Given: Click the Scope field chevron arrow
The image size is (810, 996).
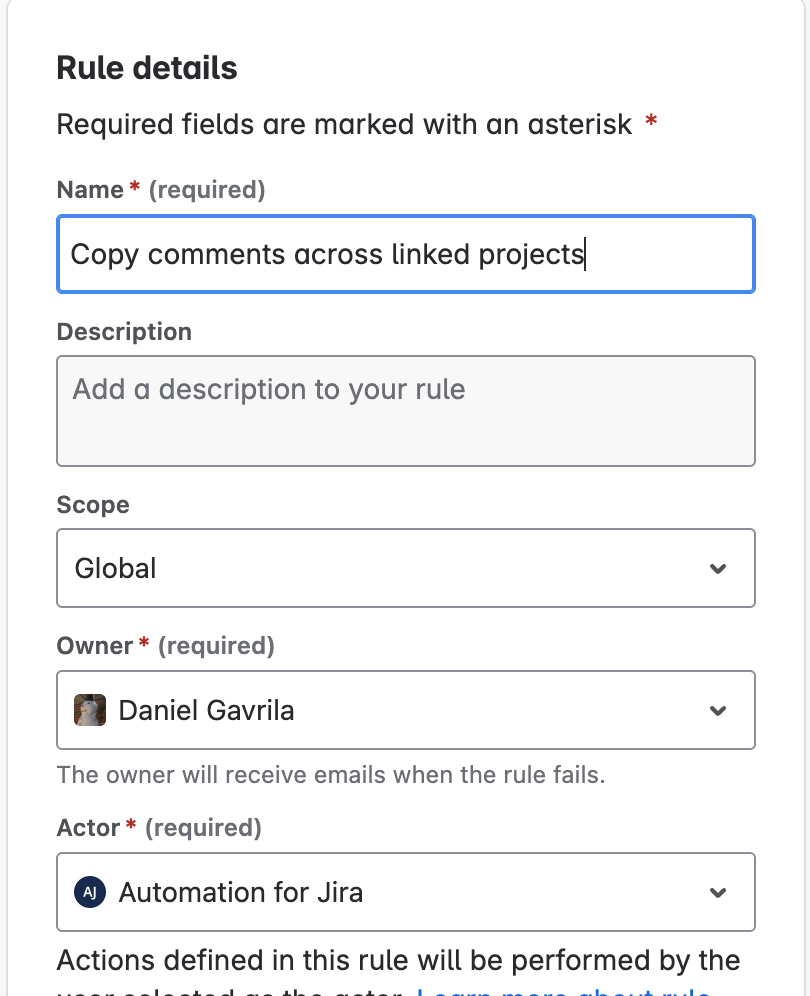Looking at the screenshot, I should point(717,569).
